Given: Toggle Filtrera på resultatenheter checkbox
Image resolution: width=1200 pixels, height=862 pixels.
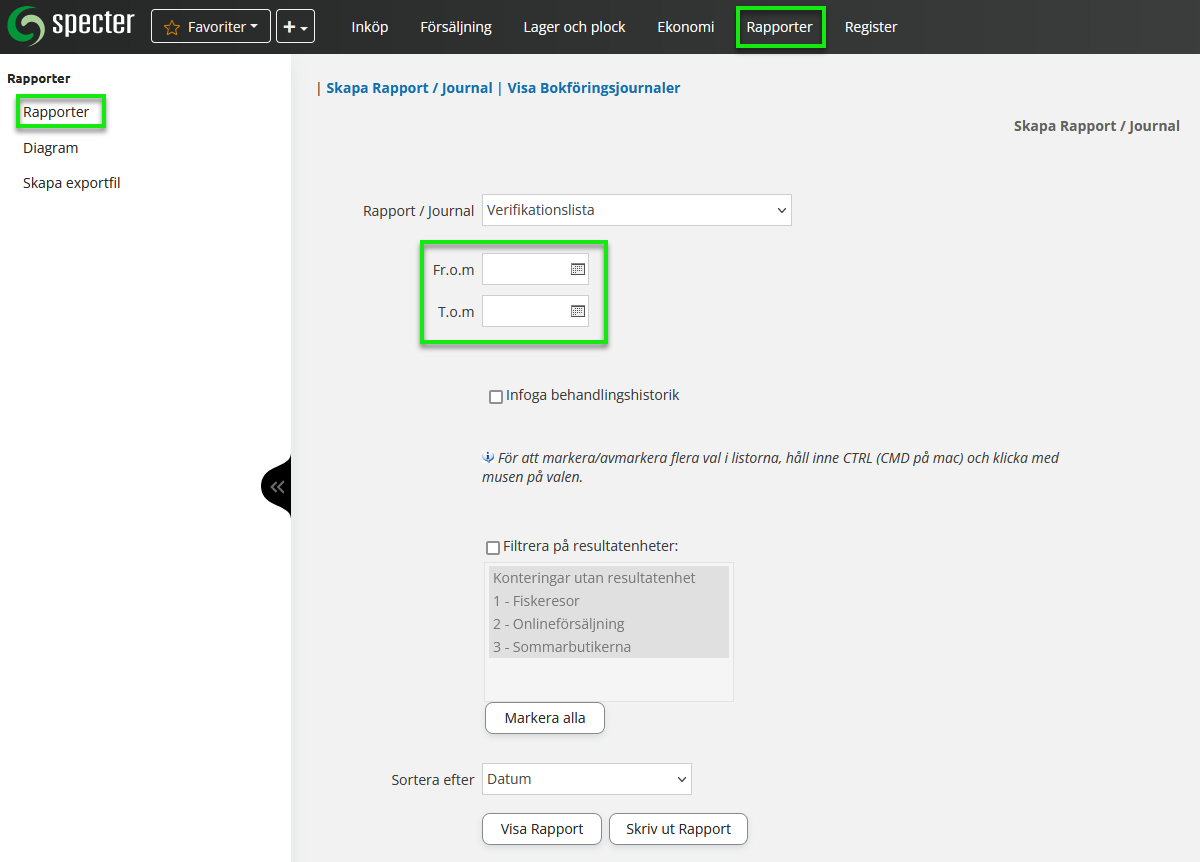Looking at the screenshot, I should pos(493,548).
